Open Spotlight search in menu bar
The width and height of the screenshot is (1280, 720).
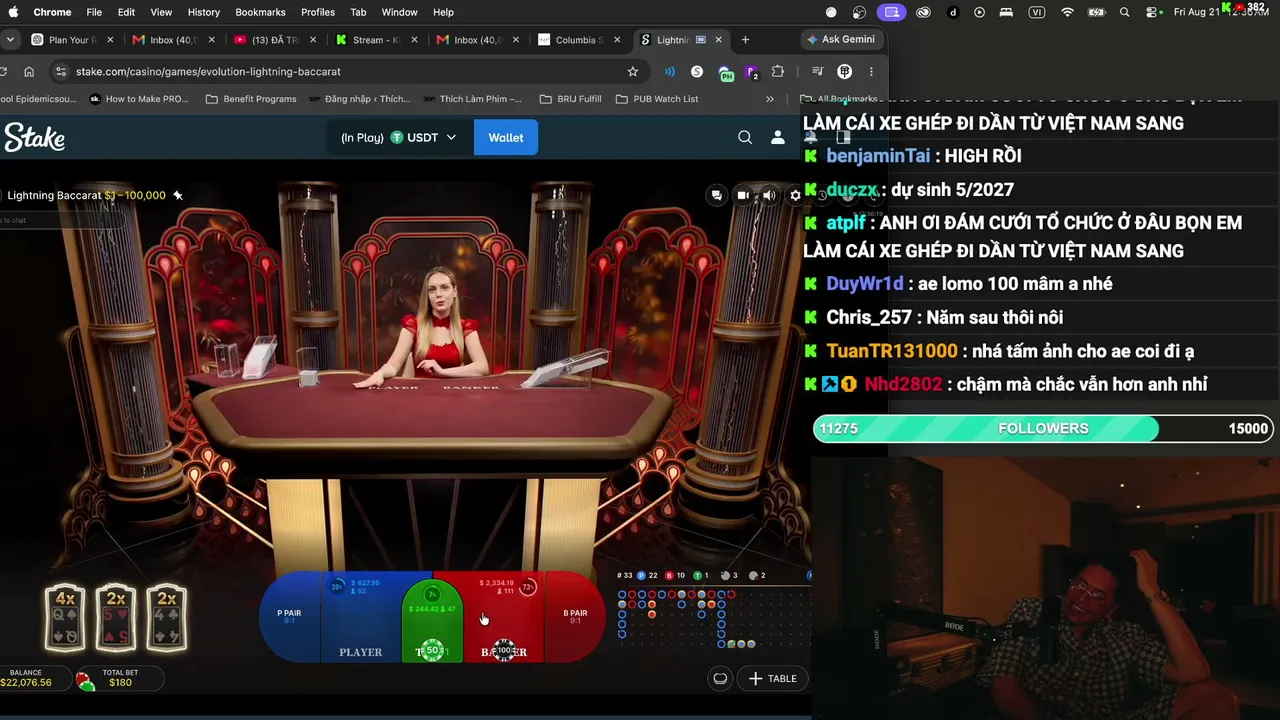(1125, 12)
